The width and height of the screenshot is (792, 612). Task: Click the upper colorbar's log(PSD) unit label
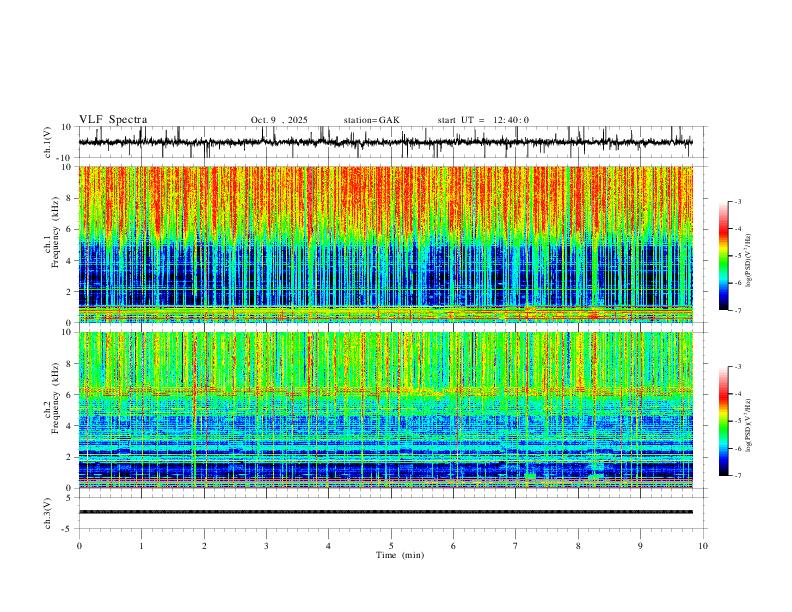pos(749,261)
